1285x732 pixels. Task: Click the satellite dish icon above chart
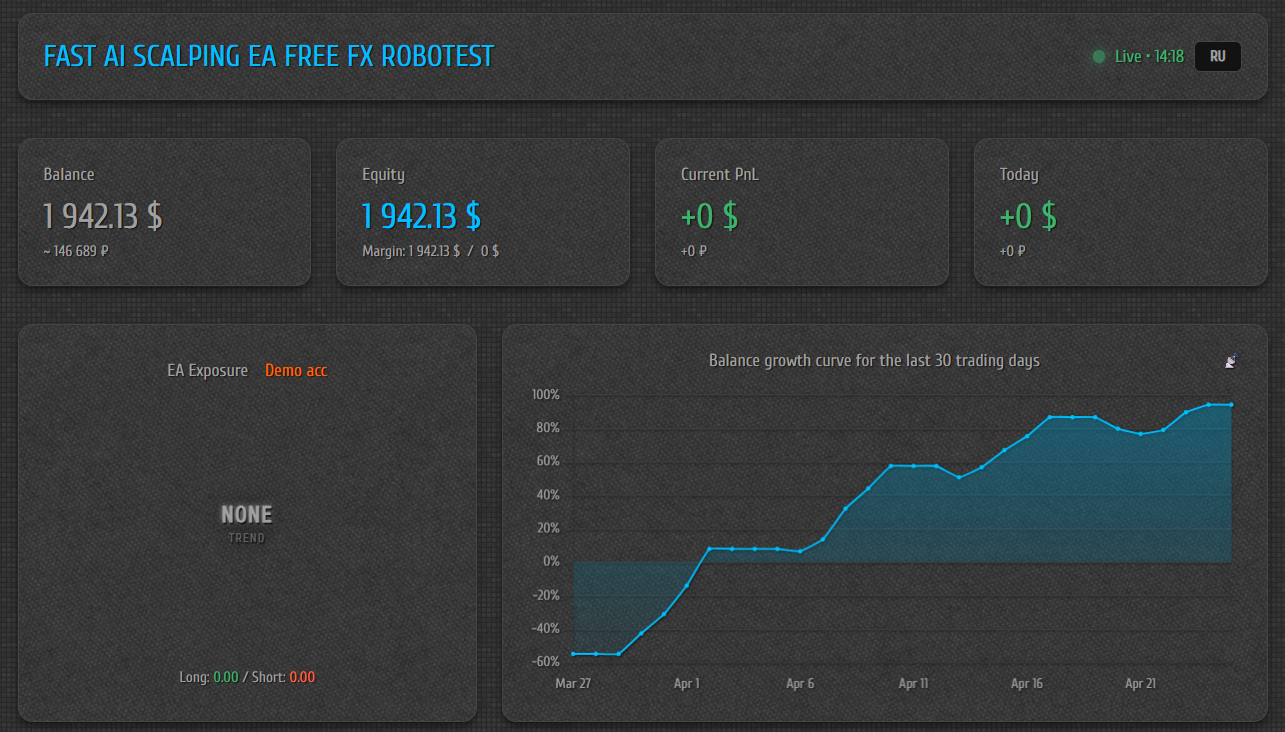(1231, 361)
